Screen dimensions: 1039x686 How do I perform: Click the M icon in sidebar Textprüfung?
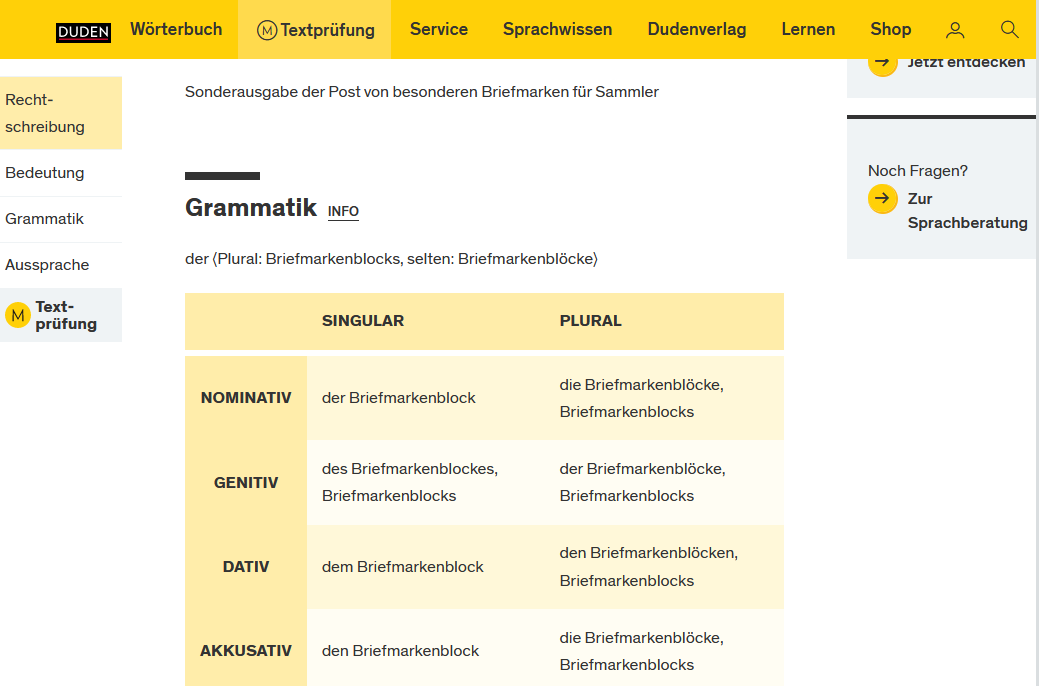18,315
